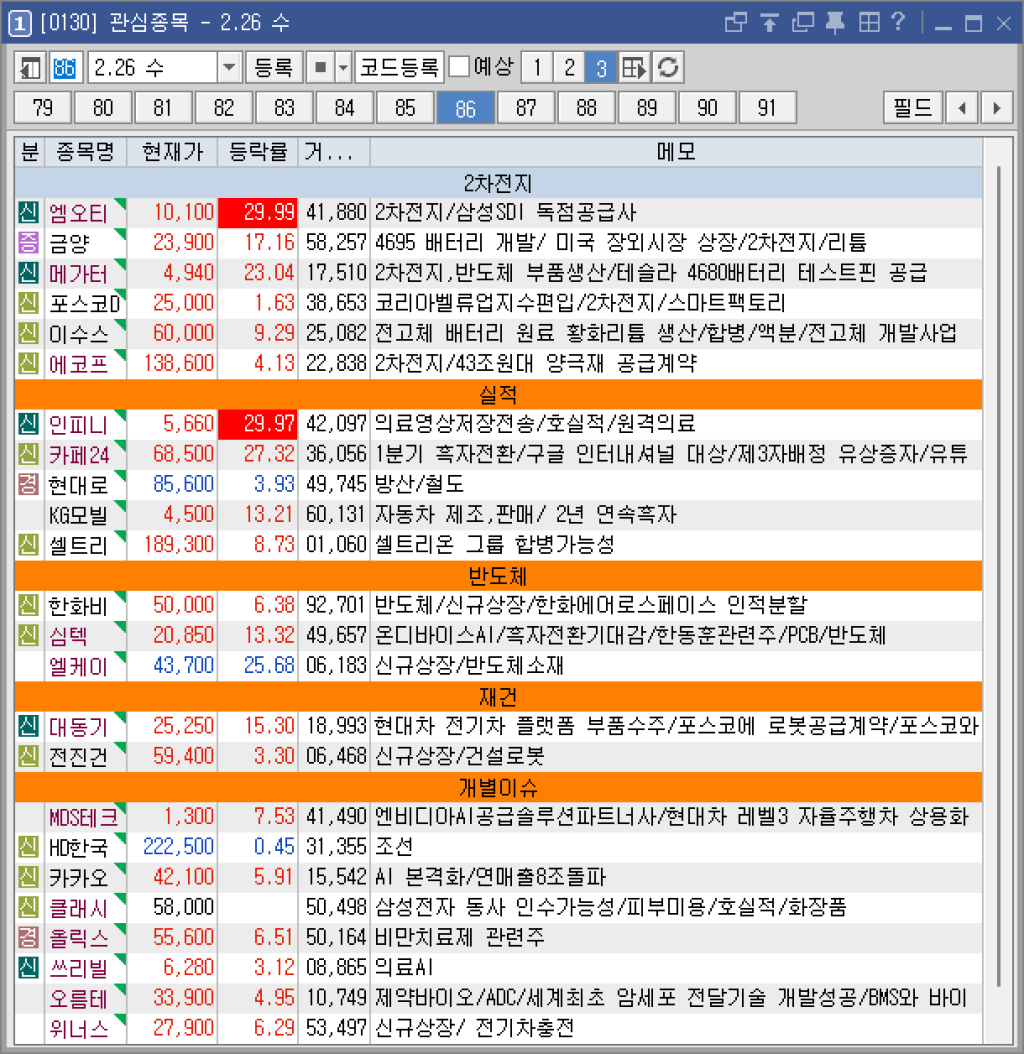Click the duplicate window icon in title bar
The height and width of the screenshot is (1054, 1024).
803,23
